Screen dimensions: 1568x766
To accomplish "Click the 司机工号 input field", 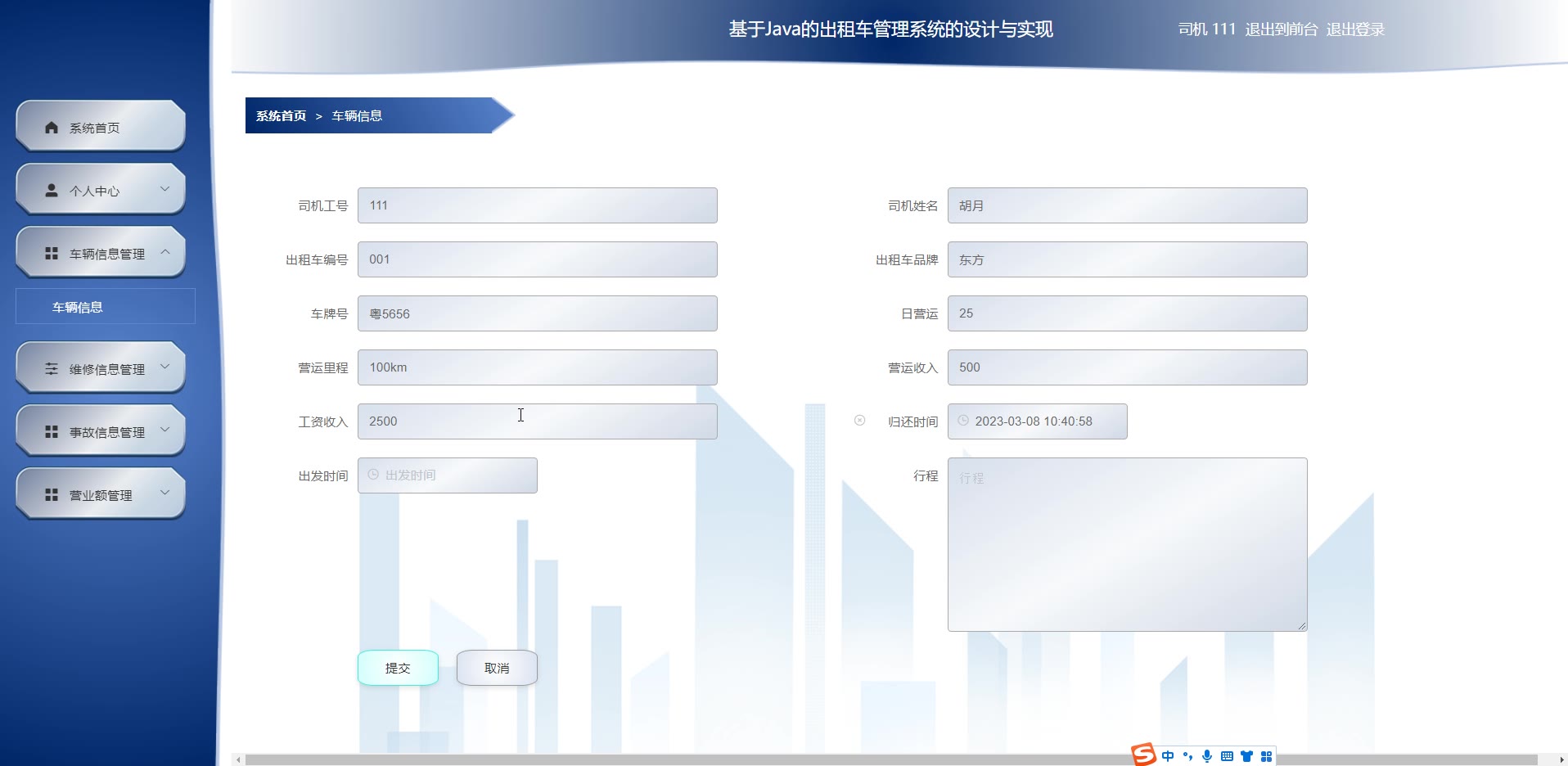I will (x=538, y=205).
